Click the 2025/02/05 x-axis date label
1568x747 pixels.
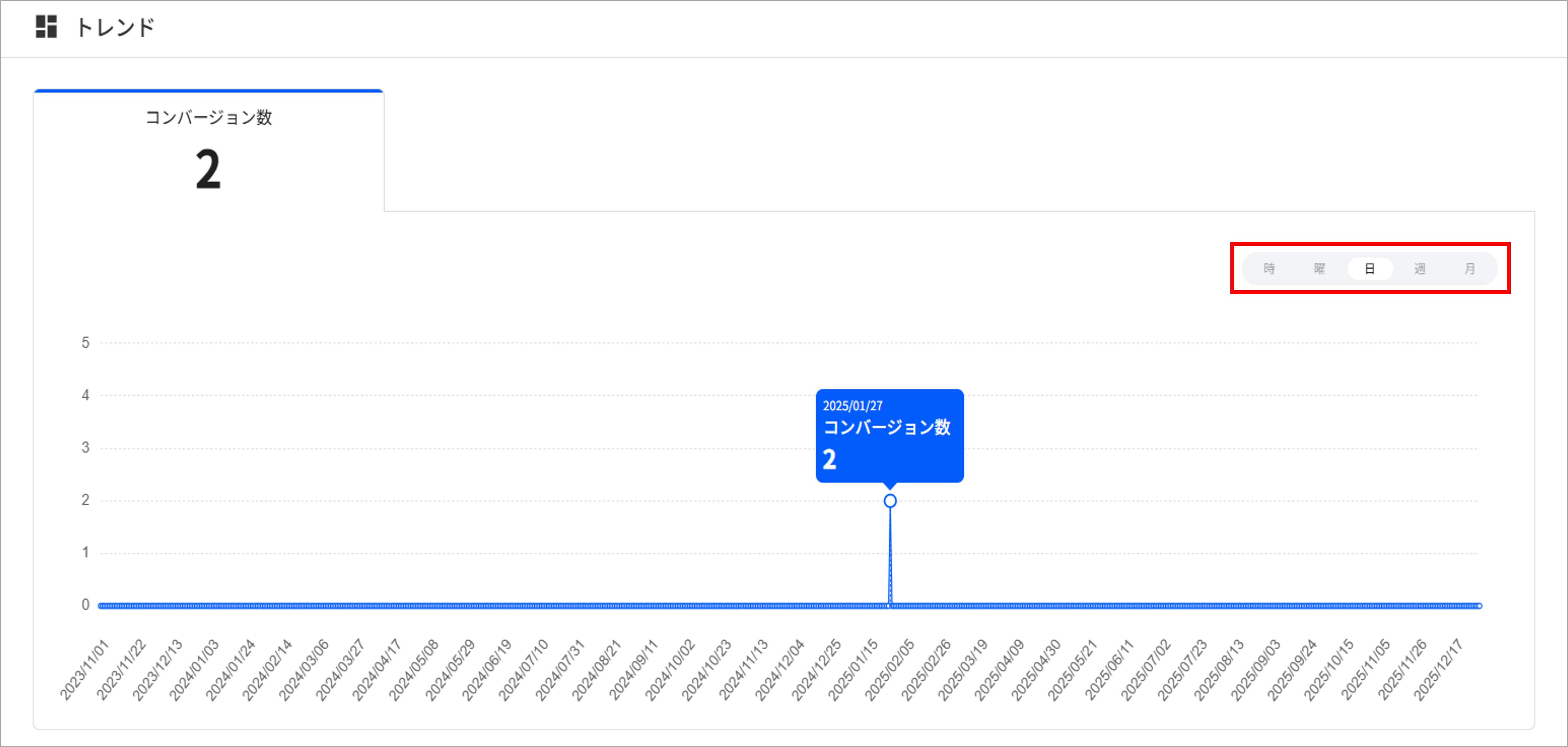click(889, 670)
